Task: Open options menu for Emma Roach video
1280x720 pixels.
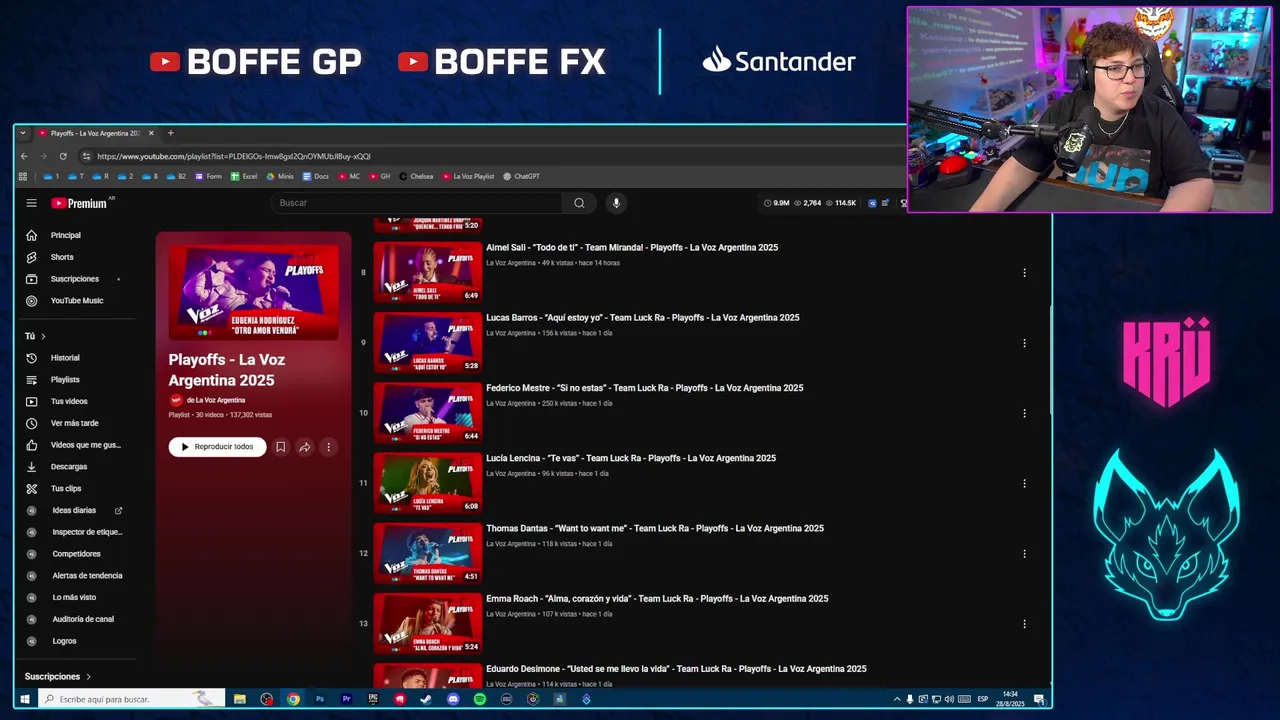Action: click(1024, 624)
